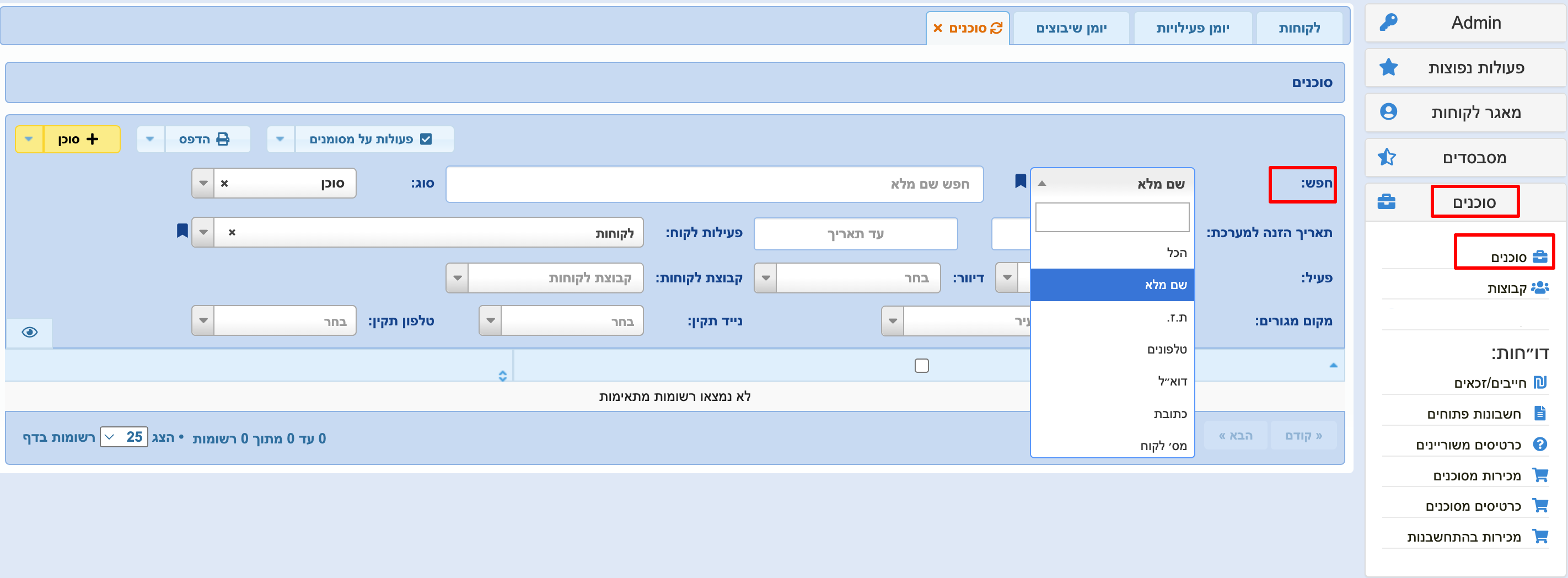
Task: Click the star icon of פעולות נפוצות
Action: click(1388, 67)
